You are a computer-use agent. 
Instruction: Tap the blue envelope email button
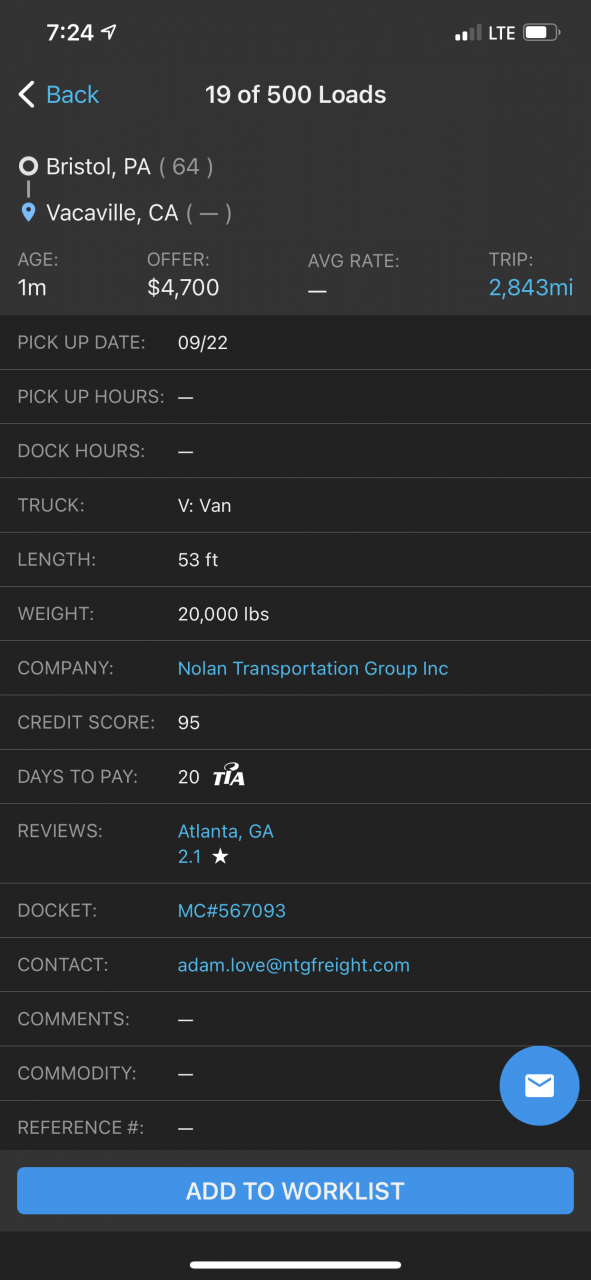pos(539,1085)
